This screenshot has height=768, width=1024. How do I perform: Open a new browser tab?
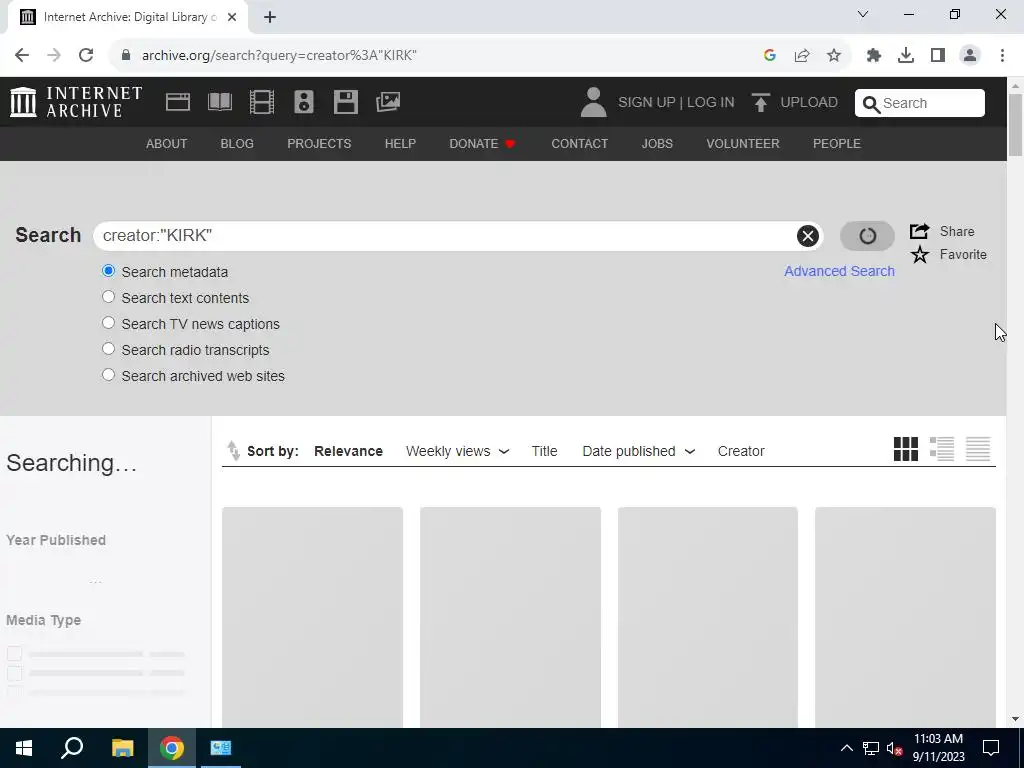pos(270,17)
